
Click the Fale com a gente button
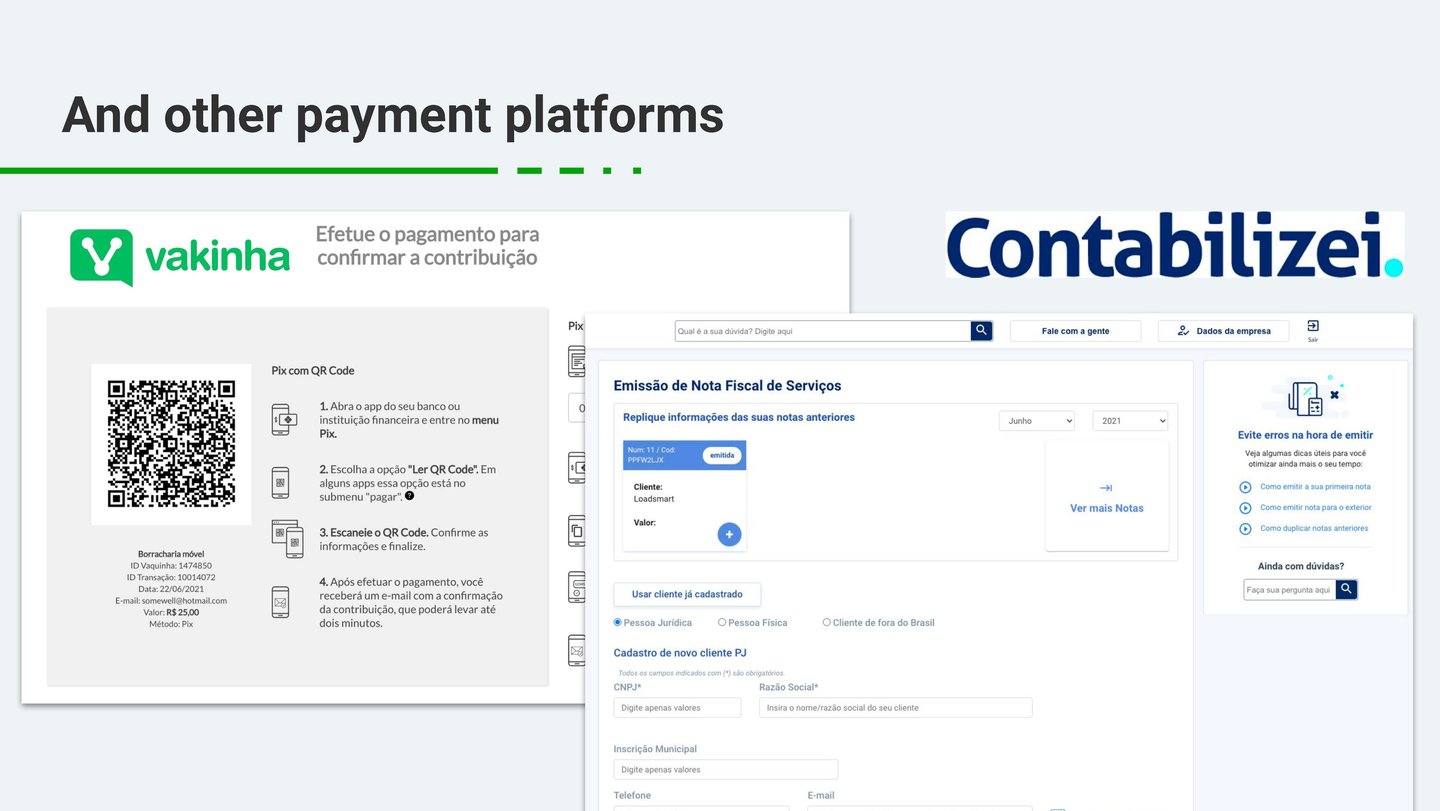(1075, 331)
